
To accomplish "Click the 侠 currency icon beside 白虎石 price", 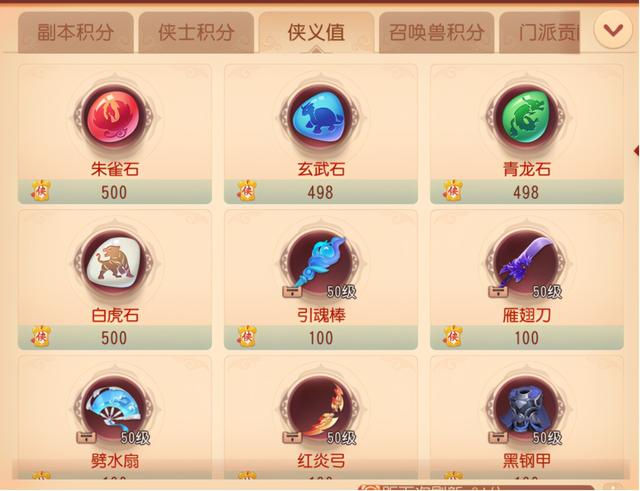I will click(x=41, y=337).
